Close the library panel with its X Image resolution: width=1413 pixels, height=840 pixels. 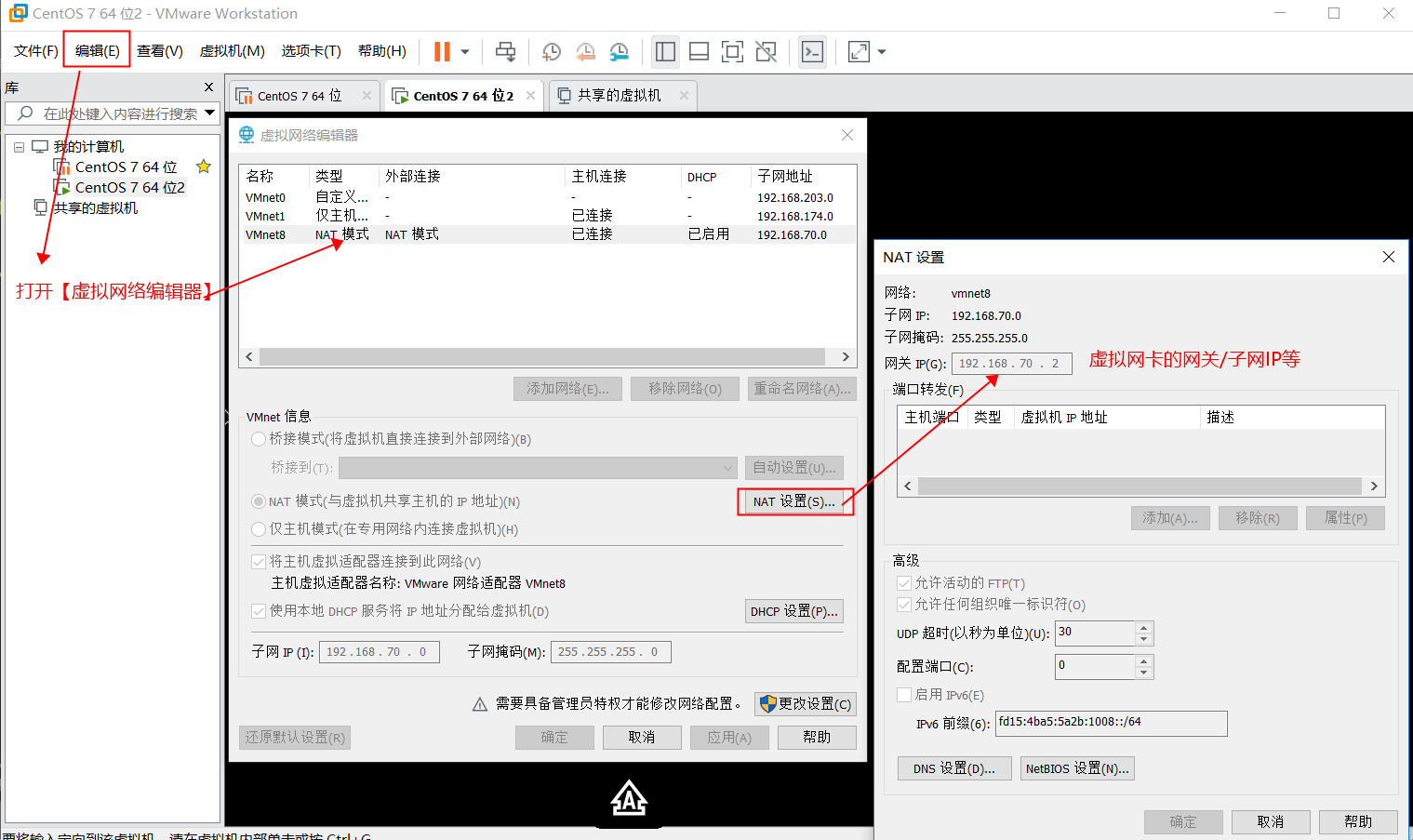coord(208,87)
